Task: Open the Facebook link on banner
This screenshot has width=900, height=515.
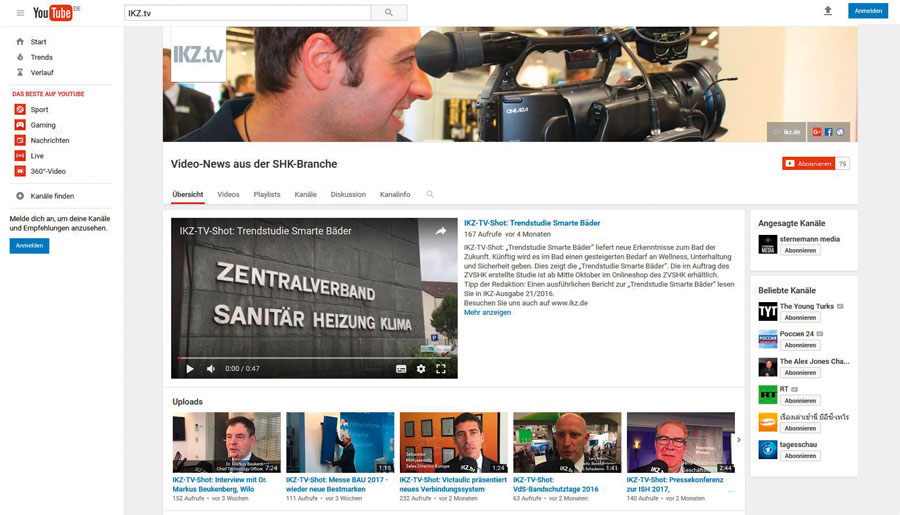Action: [828, 132]
